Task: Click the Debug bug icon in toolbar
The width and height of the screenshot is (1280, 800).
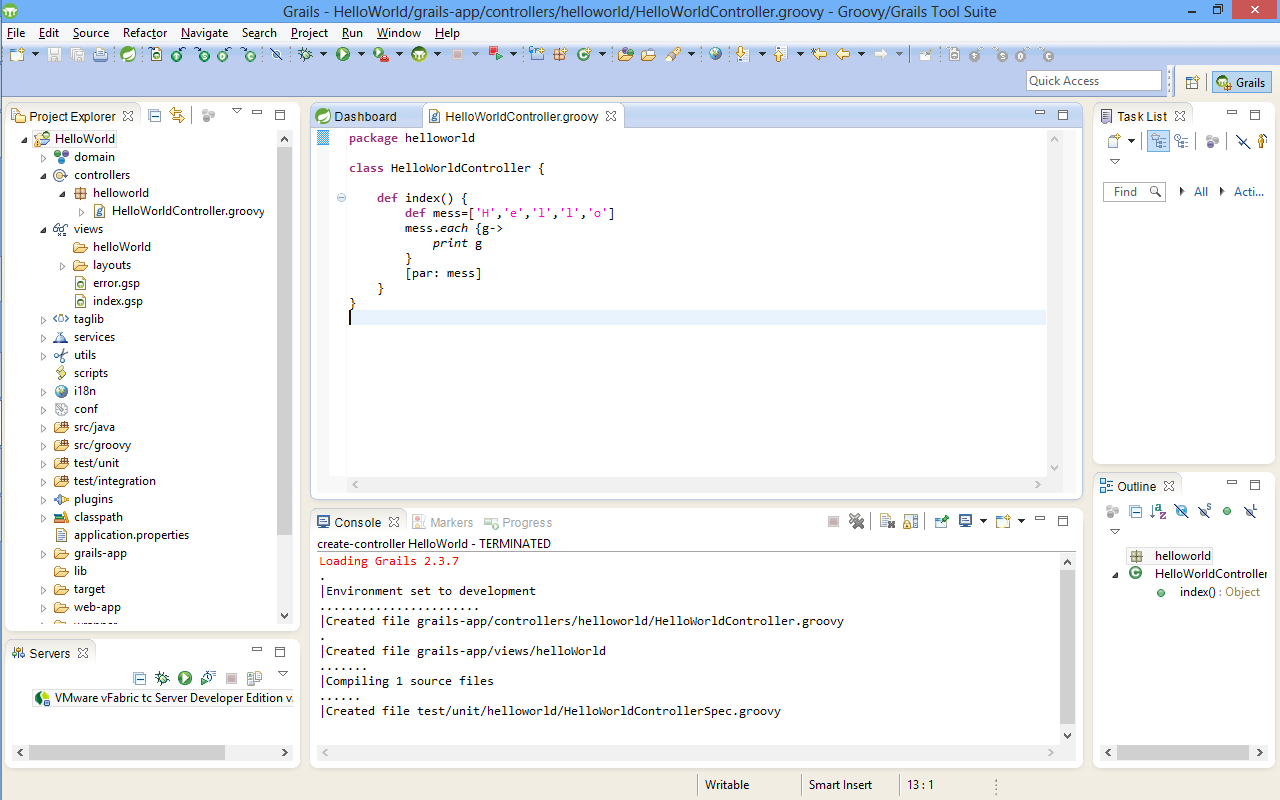Action: pos(304,54)
